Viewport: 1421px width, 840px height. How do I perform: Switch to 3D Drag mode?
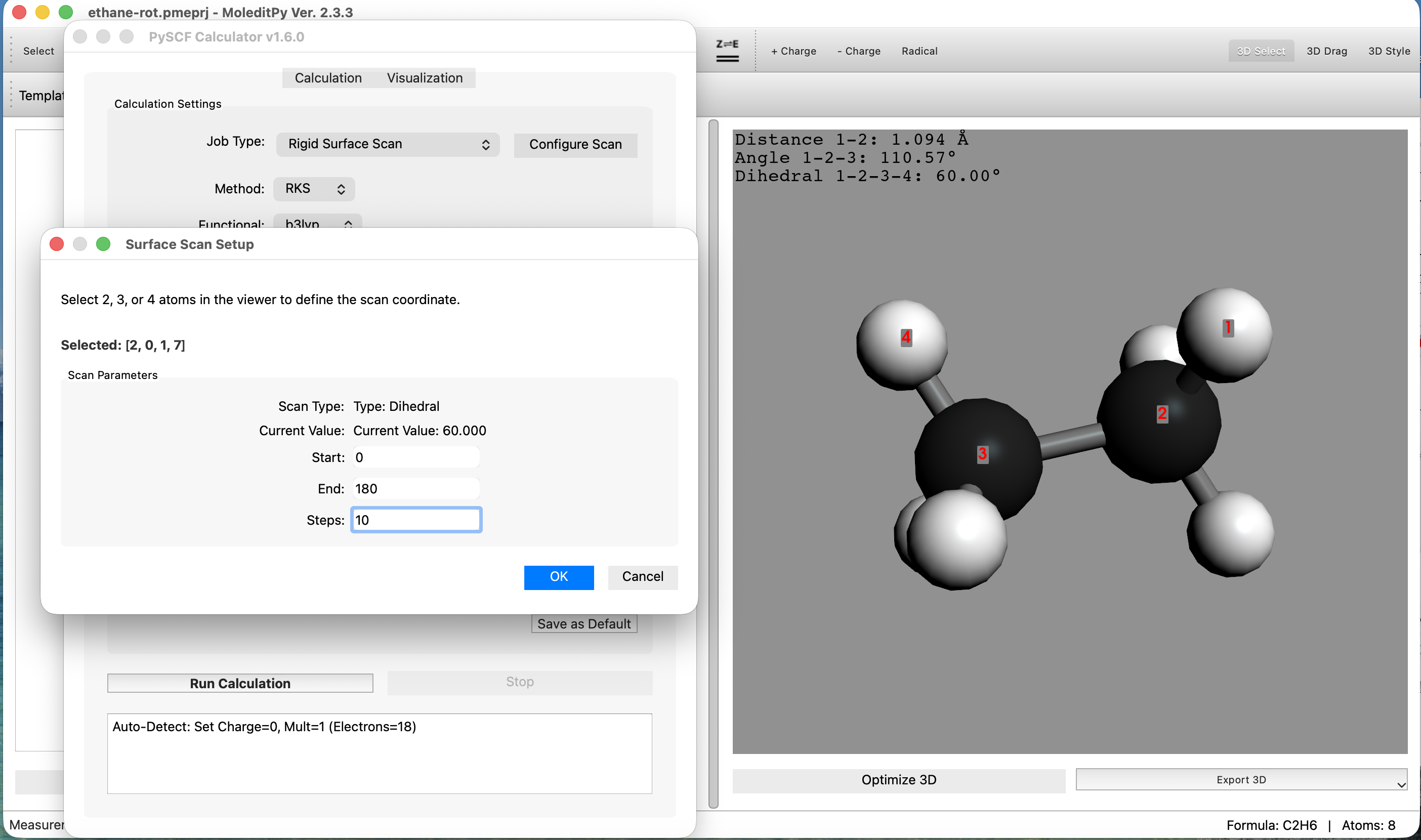click(x=1327, y=51)
